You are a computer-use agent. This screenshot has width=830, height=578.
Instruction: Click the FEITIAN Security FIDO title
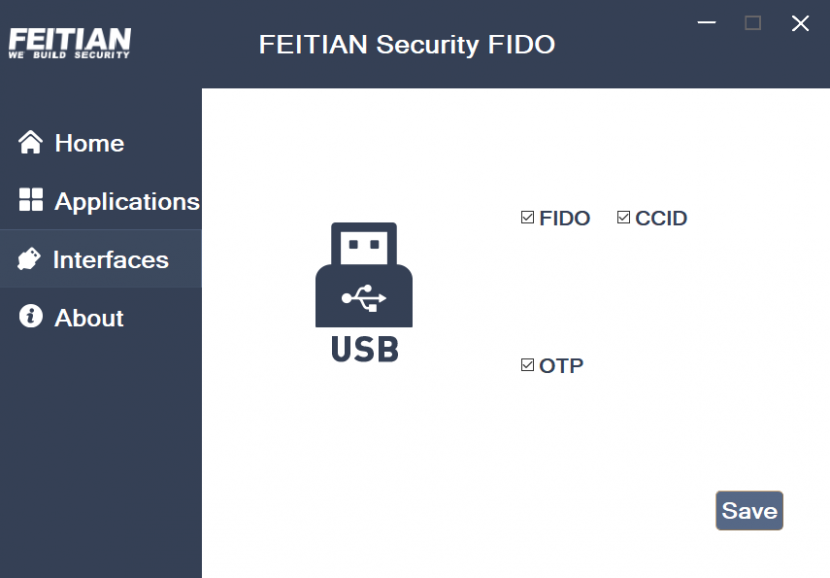[405, 45]
